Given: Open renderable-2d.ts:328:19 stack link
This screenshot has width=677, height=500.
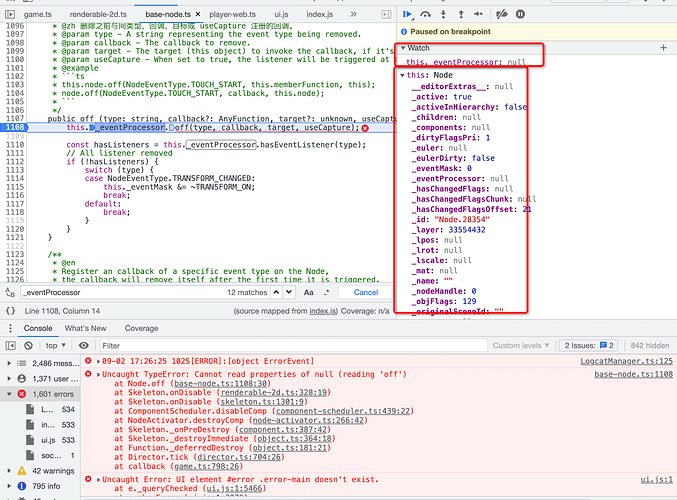Looking at the screenshot, I should [275, 392].
